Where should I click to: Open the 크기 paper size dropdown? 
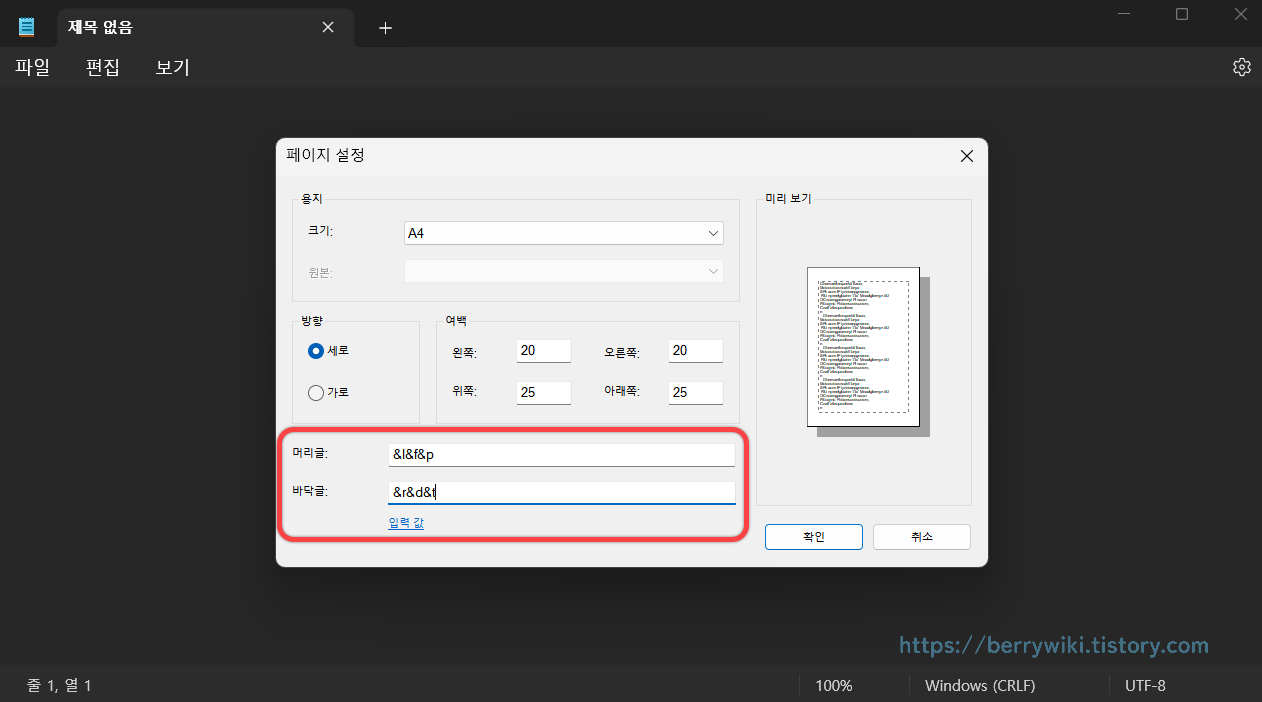pyautogui.click(x=563, y=232)
